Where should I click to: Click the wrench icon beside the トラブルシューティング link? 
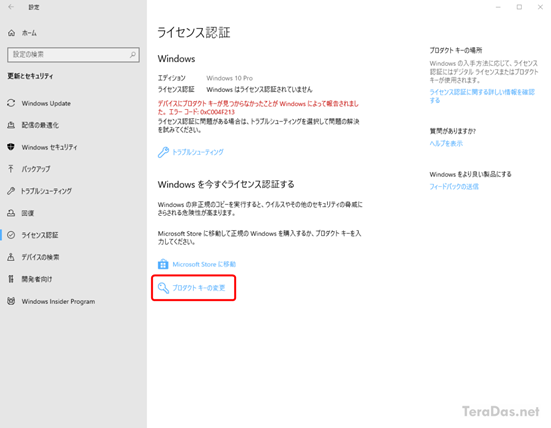(163, 152)
